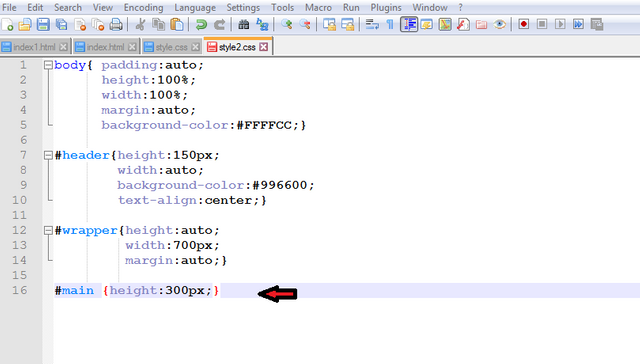The width and height of the screenshot is (640, 364).
Task: Toggle the Function List icon
Action: [463, 24]
